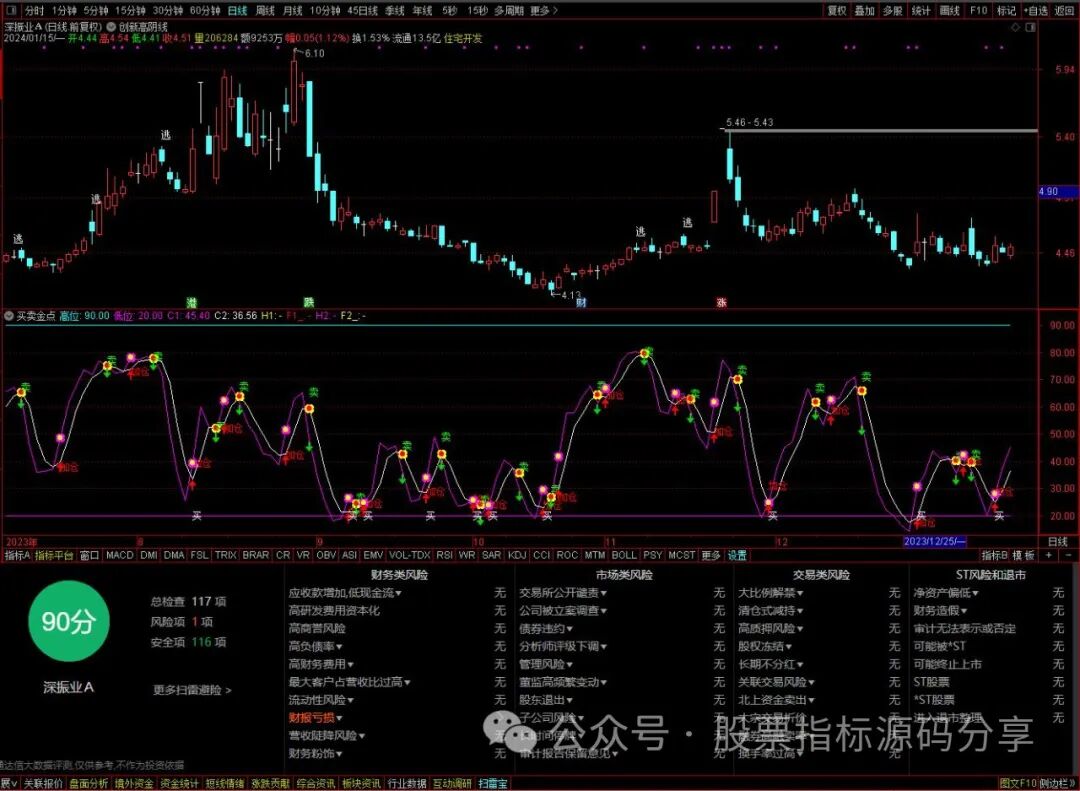Image resolution: width=1080 pixels, height=791 pixels.
Task: Select the KDJ indicator tab
Action: (x=517, y=555)
